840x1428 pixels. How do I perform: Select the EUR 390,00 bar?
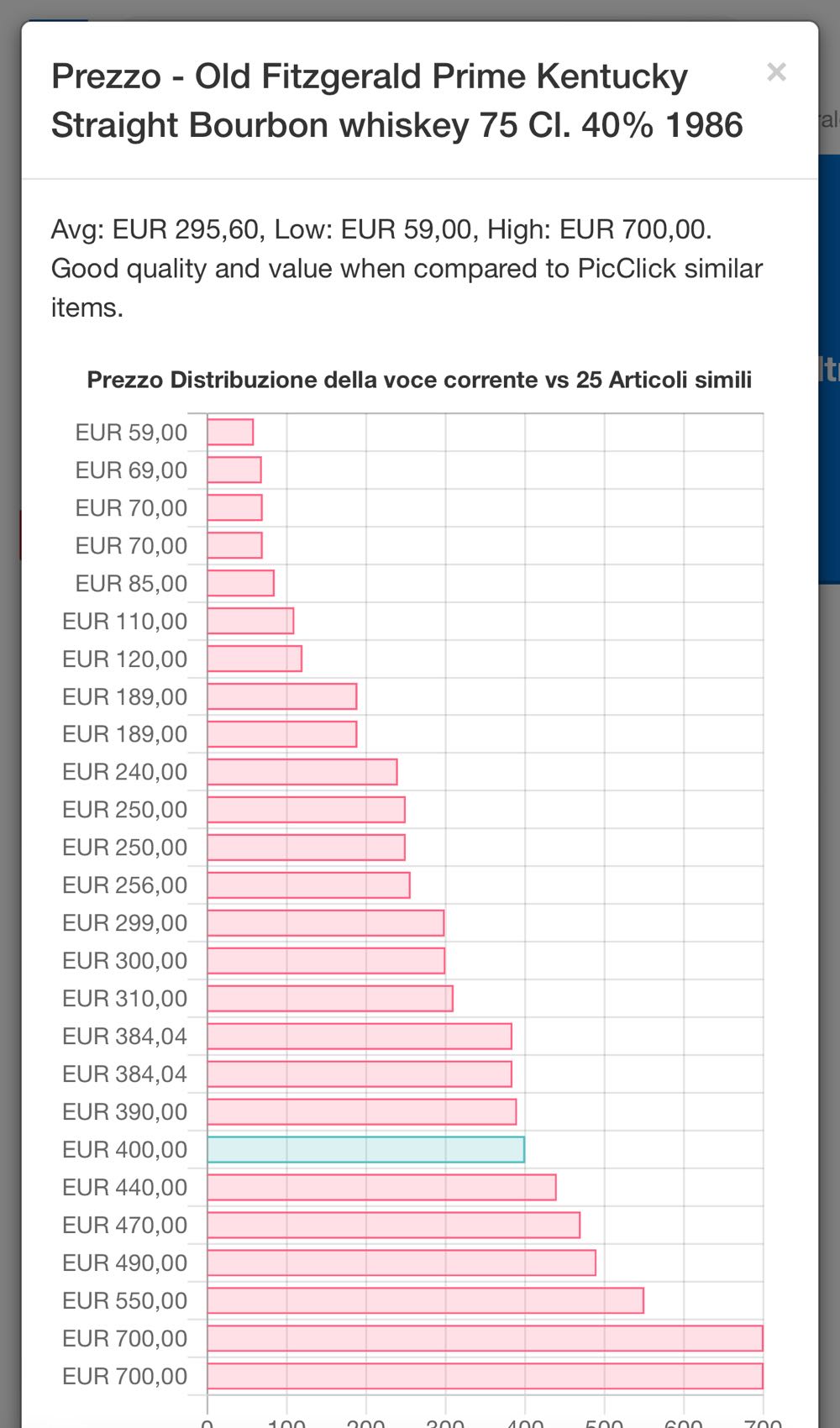coord(362,1111)
